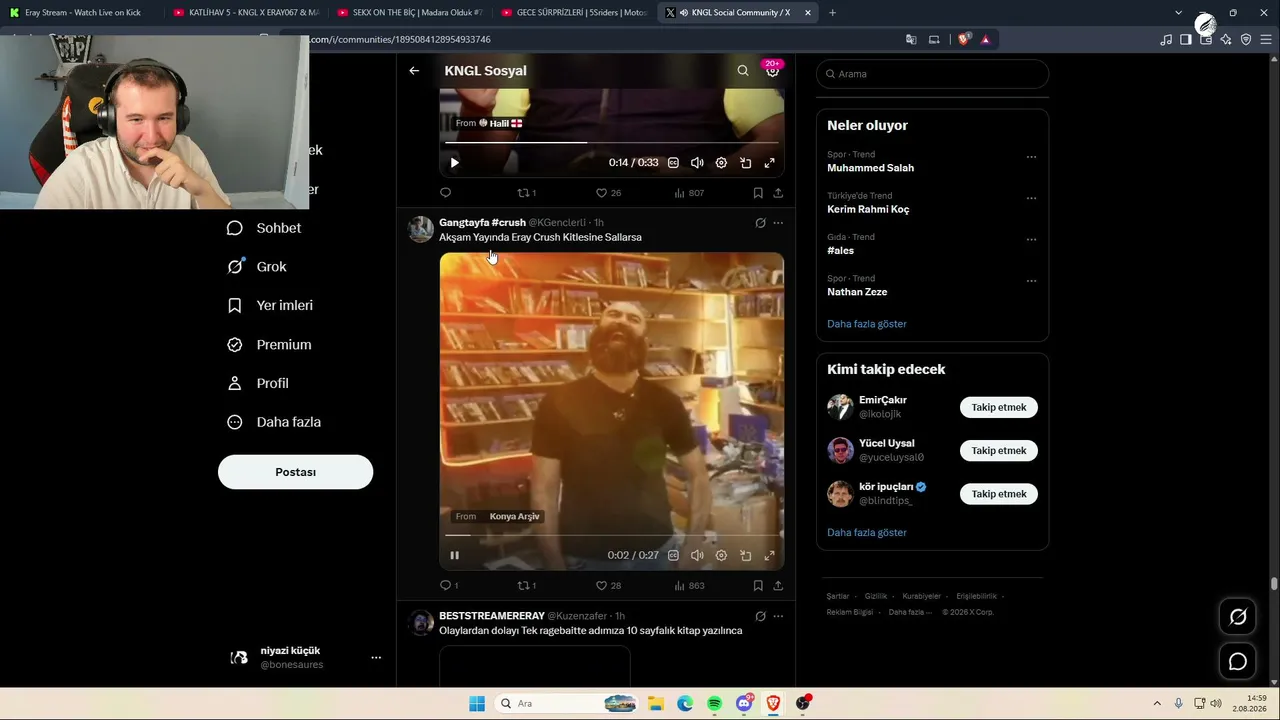Open Brave Shields in the address bar
The height and width of the screenshot is (720, 1280).
(964, 40)
